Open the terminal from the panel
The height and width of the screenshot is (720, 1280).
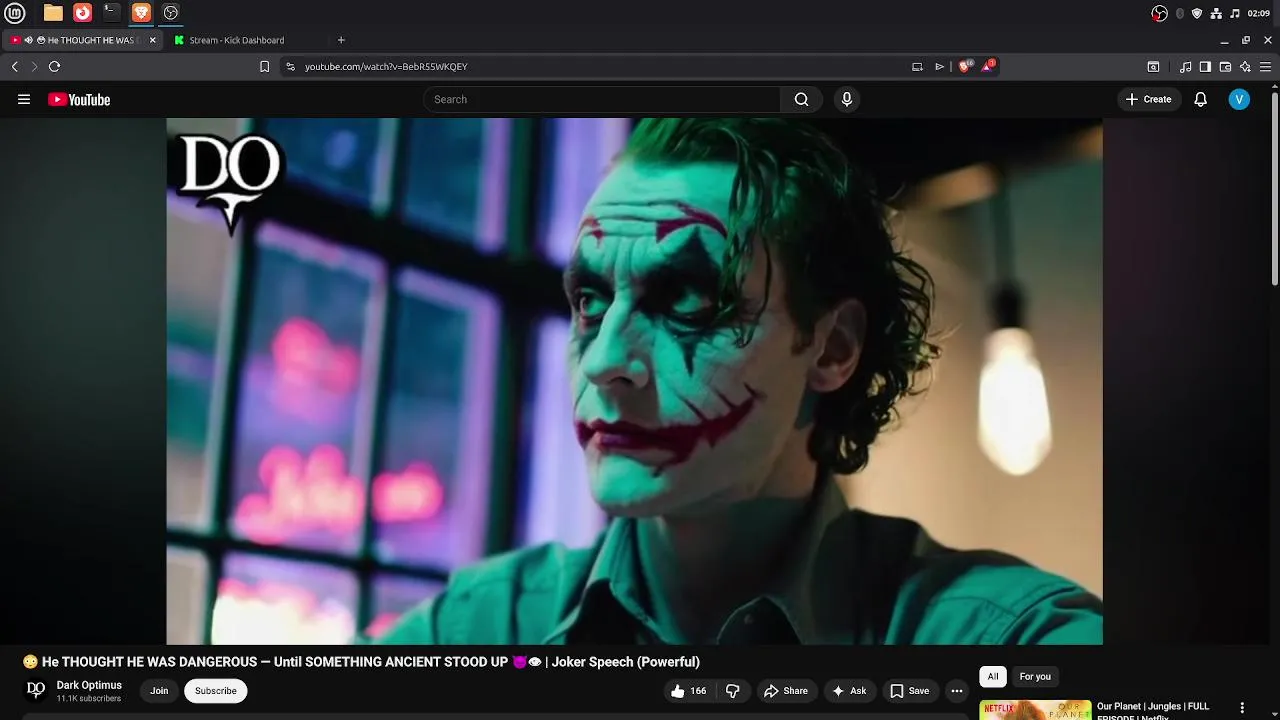click(x=112, y=13)
